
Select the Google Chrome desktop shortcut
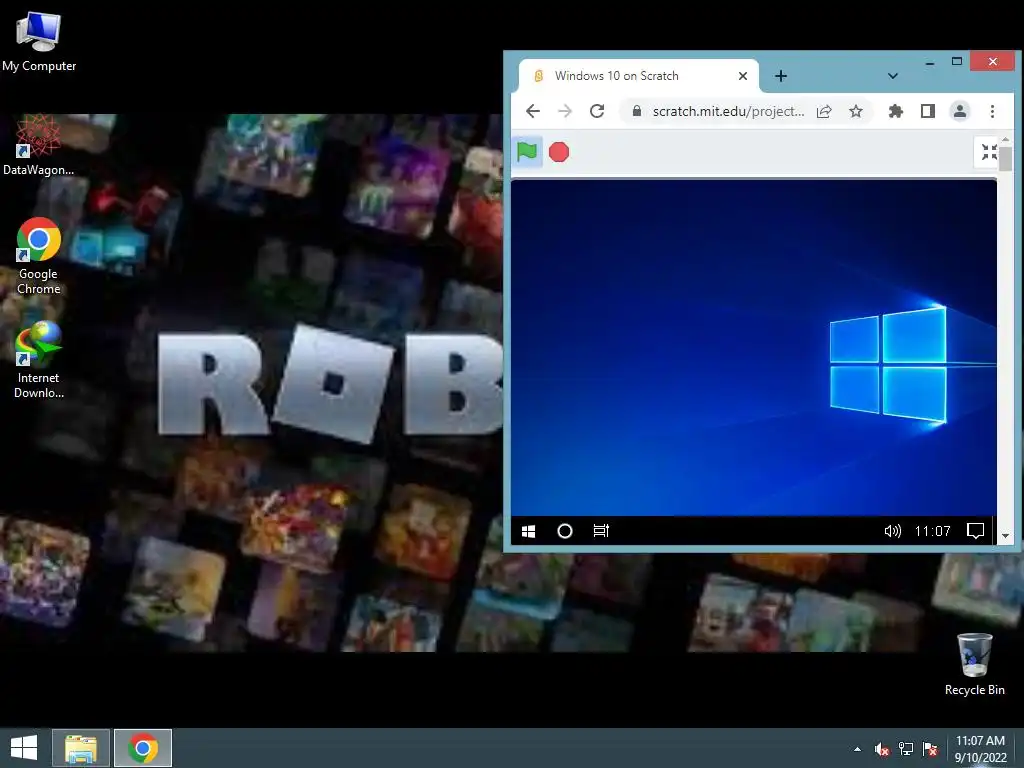(39, 257)
